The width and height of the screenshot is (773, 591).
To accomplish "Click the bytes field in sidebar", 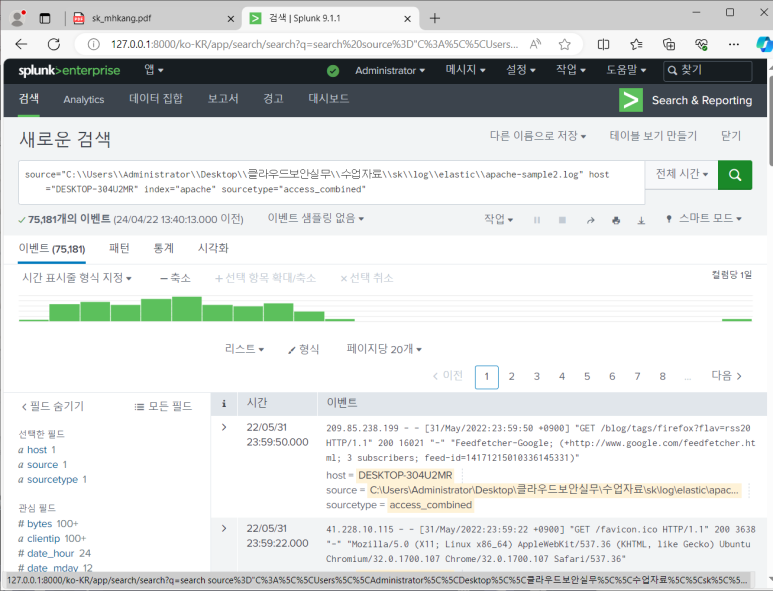I will tap(39, 523).
